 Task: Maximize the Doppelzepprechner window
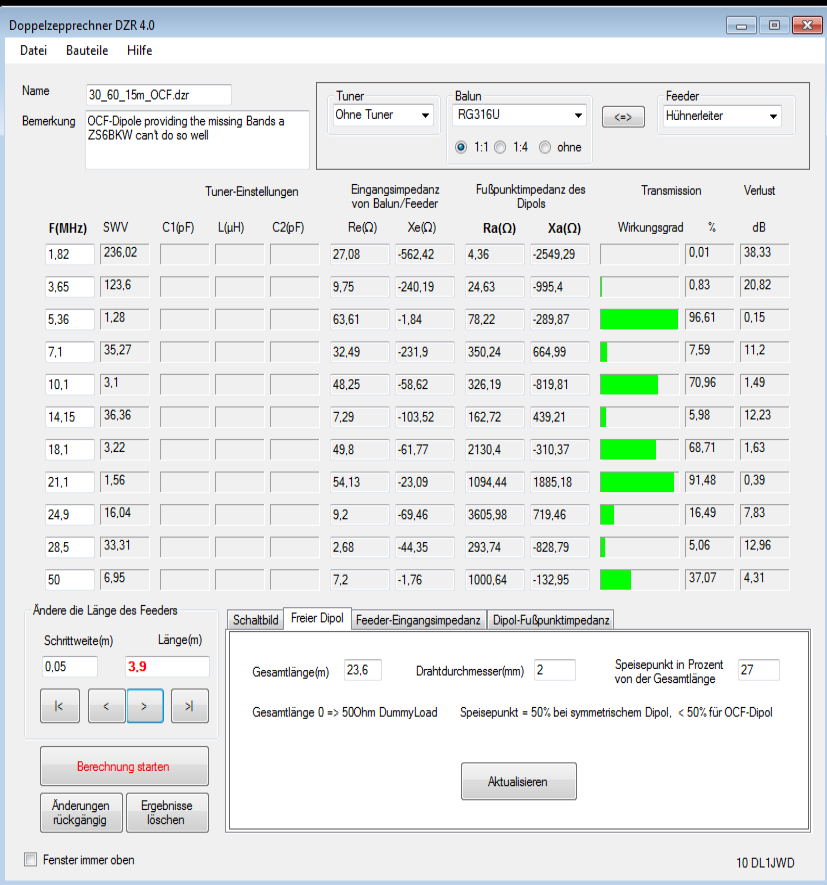pyautogui.click(x=773, y=24)
